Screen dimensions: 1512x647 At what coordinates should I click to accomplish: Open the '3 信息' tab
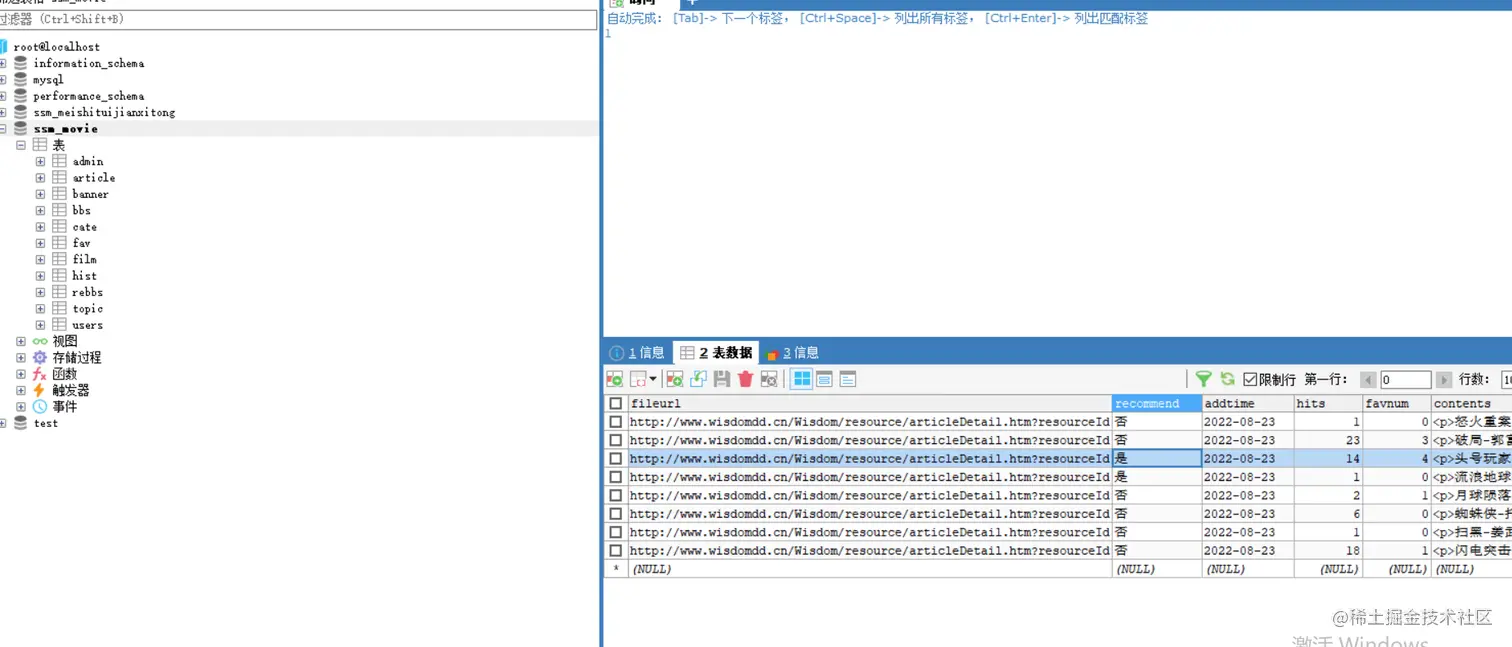coord(793,353)
